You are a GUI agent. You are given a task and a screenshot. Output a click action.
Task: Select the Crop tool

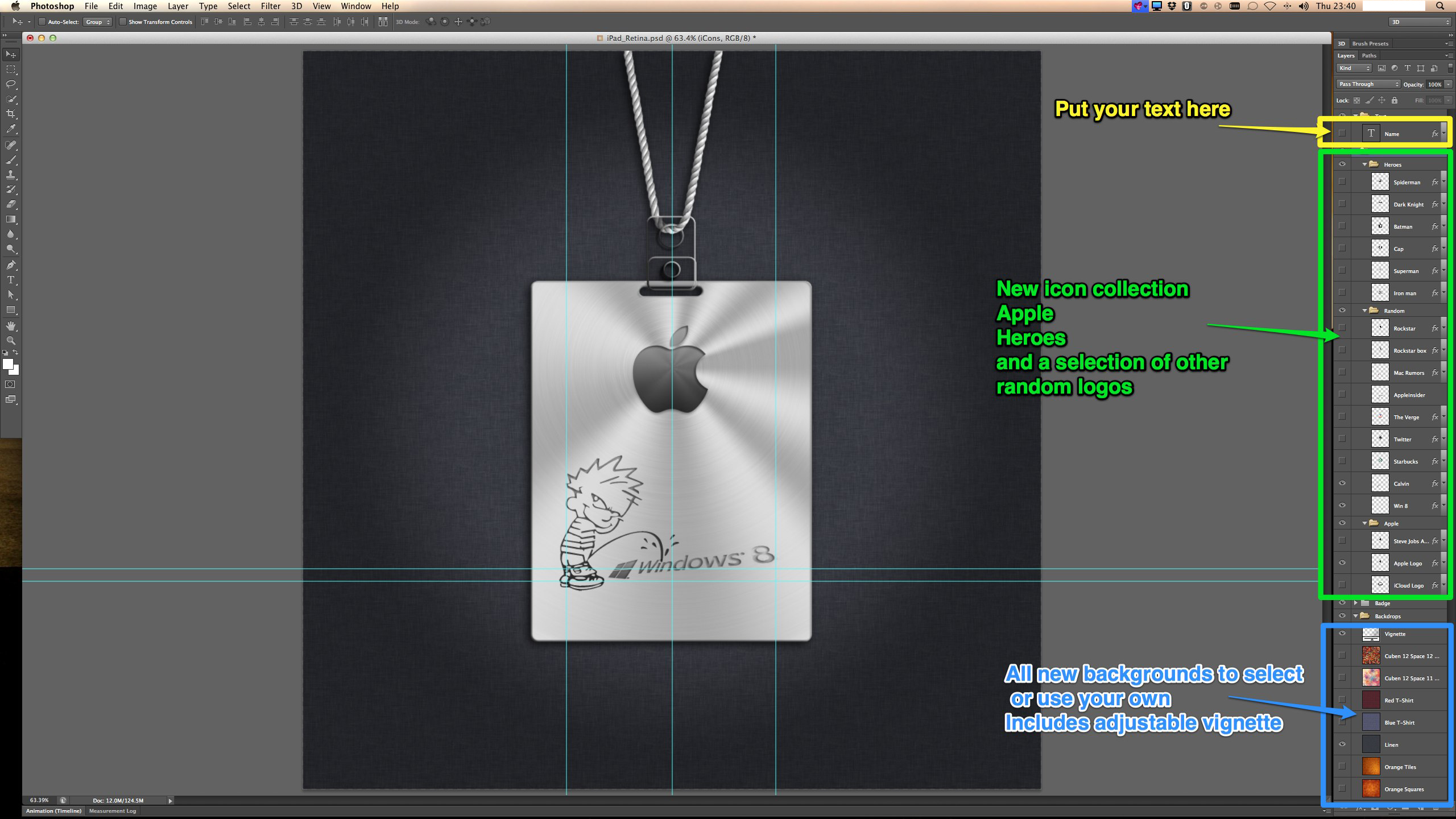pyautogui.click(x=11, y=114)
